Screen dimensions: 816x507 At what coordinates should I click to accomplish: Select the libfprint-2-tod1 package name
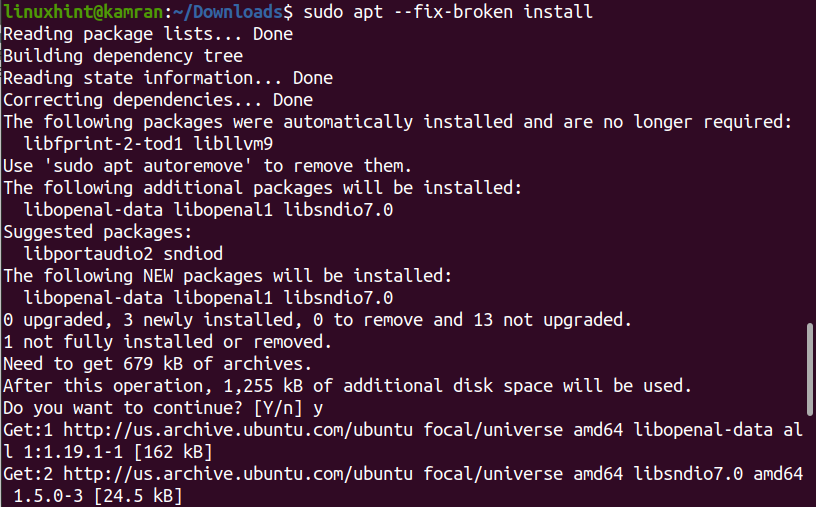point(102,143)
